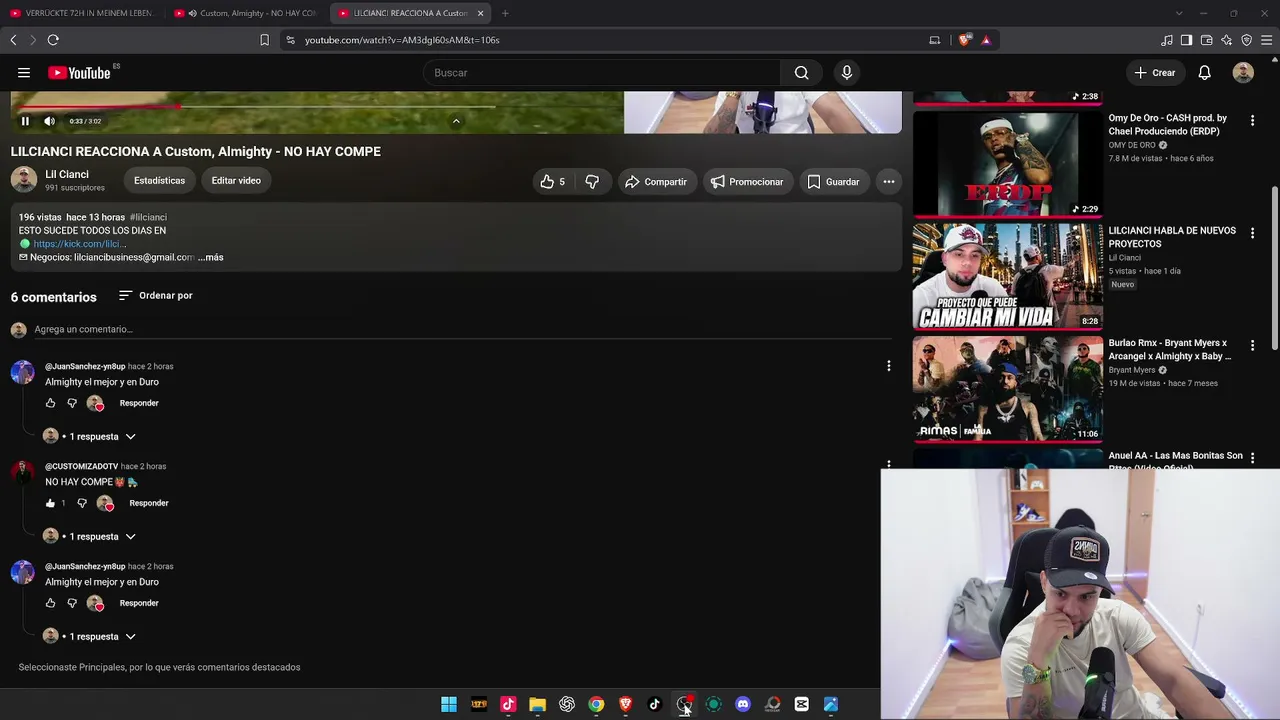Seek on the video progress bar
The height and width of the screenshot is (720, 1280).
(256, 106)
